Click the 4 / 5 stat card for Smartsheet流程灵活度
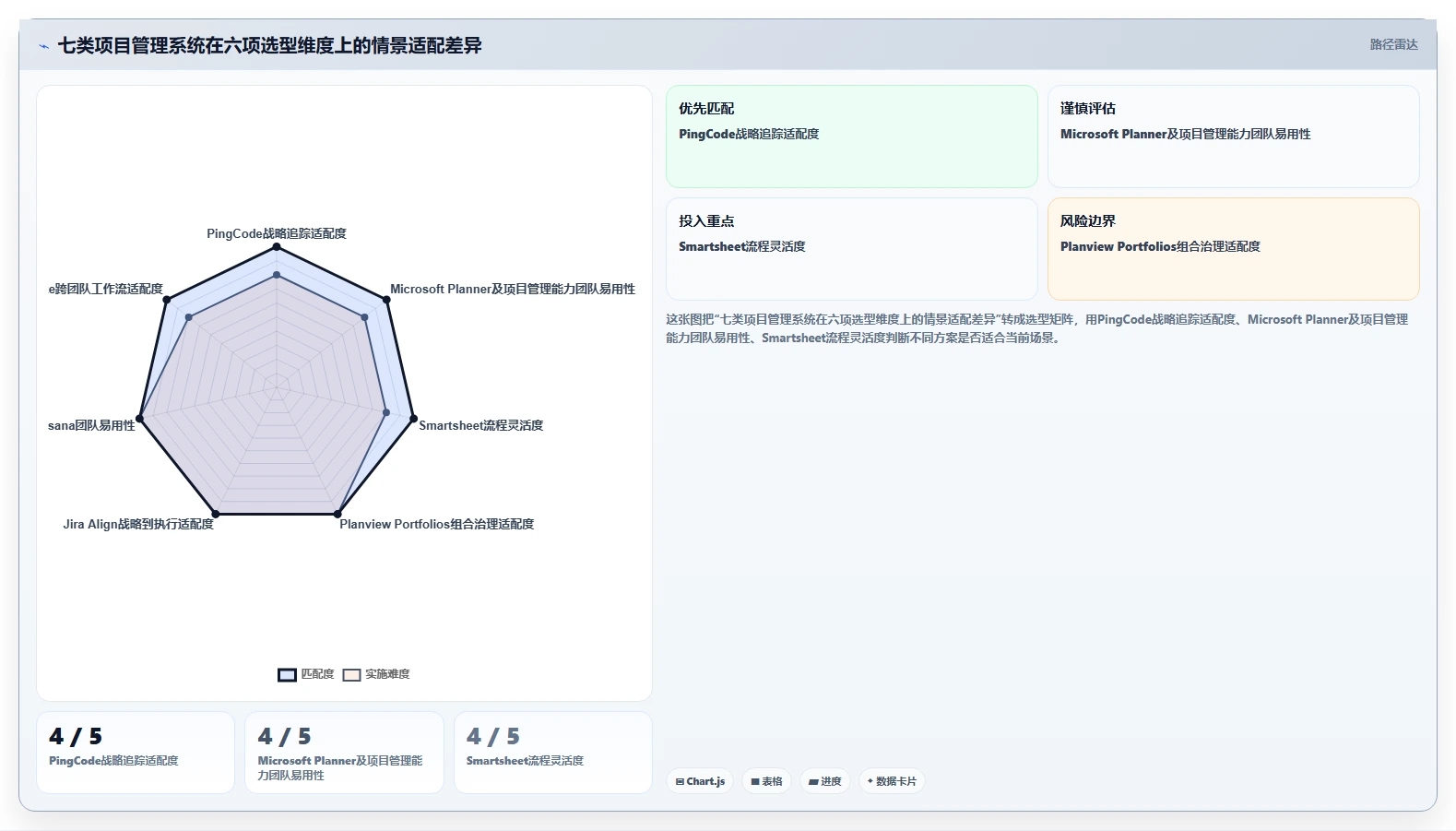The height and width of the screenshot is (831, 1456). point(553,753)
